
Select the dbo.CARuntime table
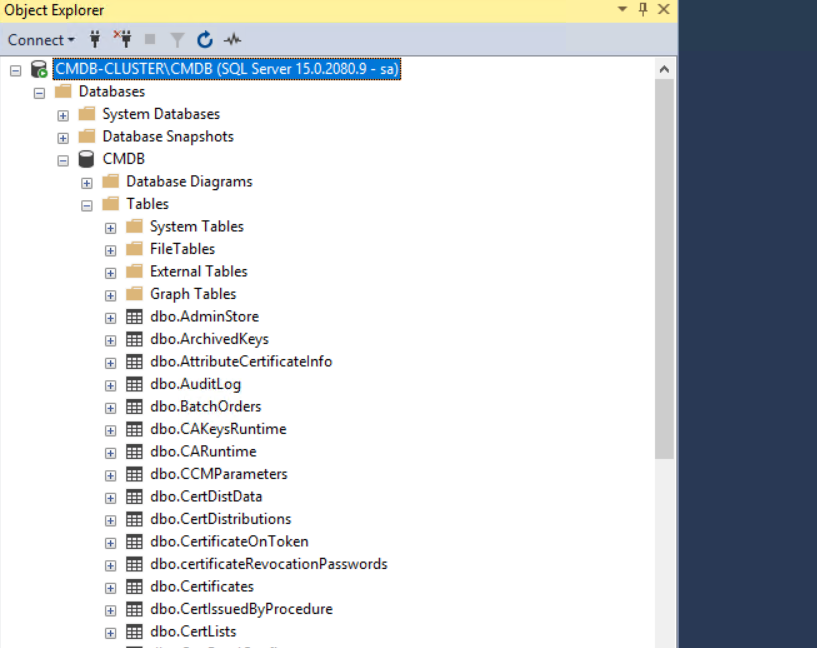tap(203, 452)
